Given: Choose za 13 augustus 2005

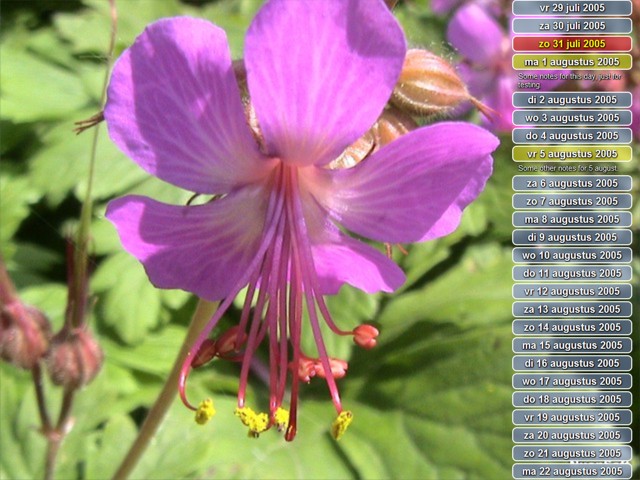Looking at the screenshot, I should tap(572, 309).
